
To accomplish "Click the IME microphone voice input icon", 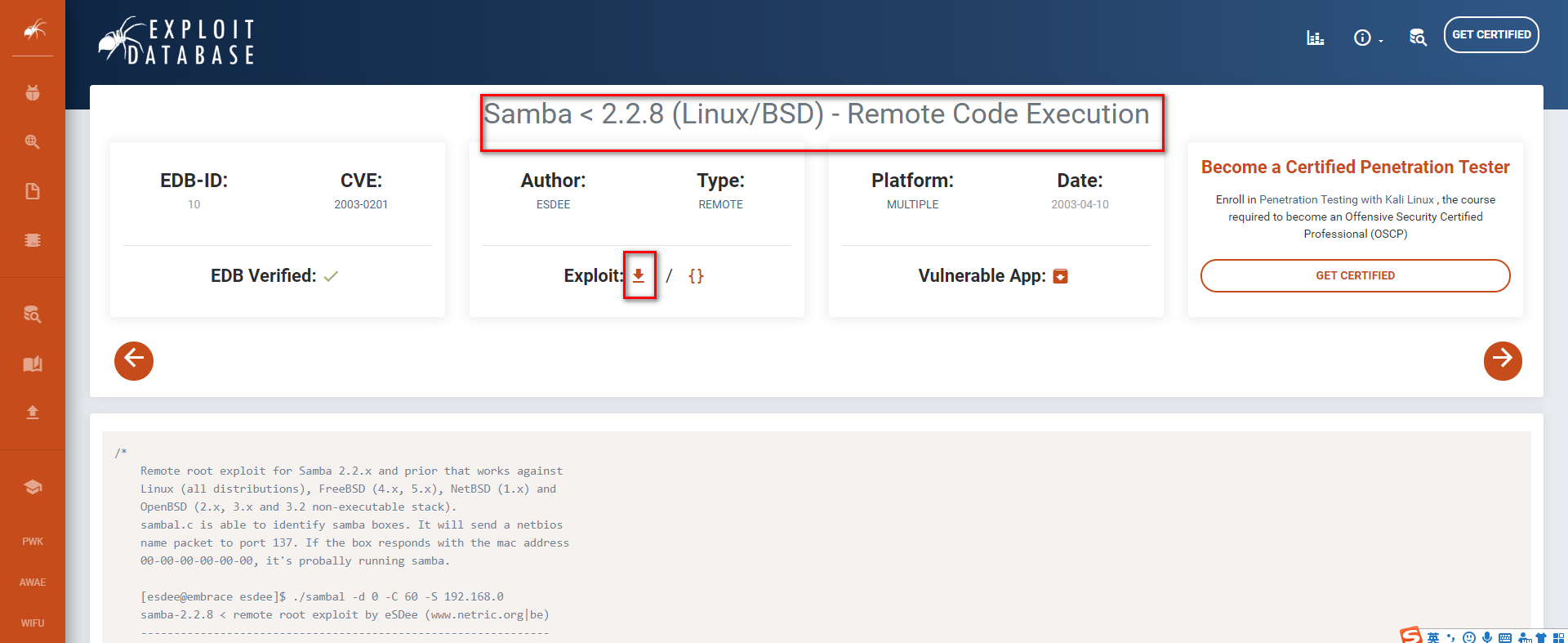I will tap(1487, 638).
